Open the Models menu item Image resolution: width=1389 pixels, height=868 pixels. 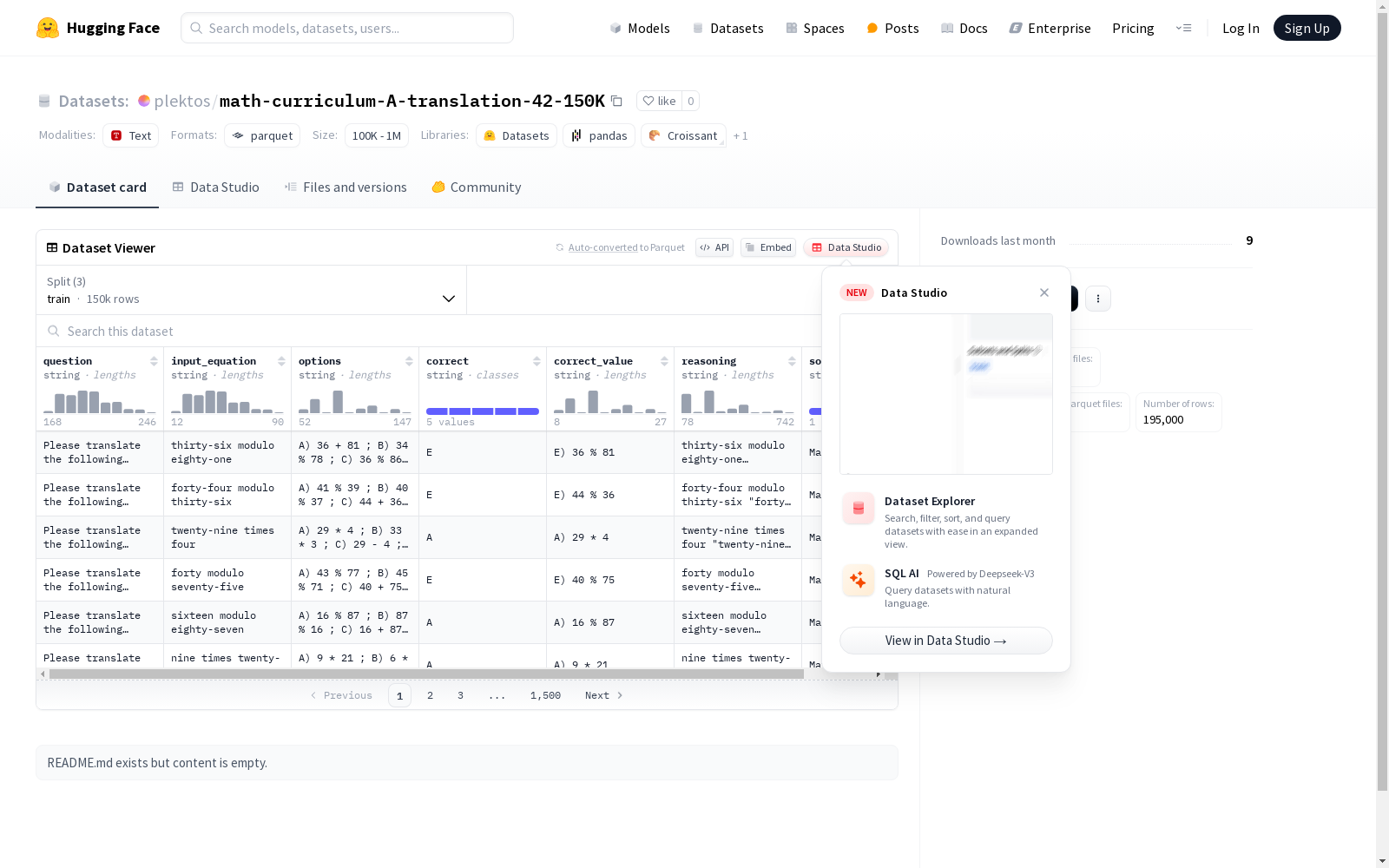[640, 28]
